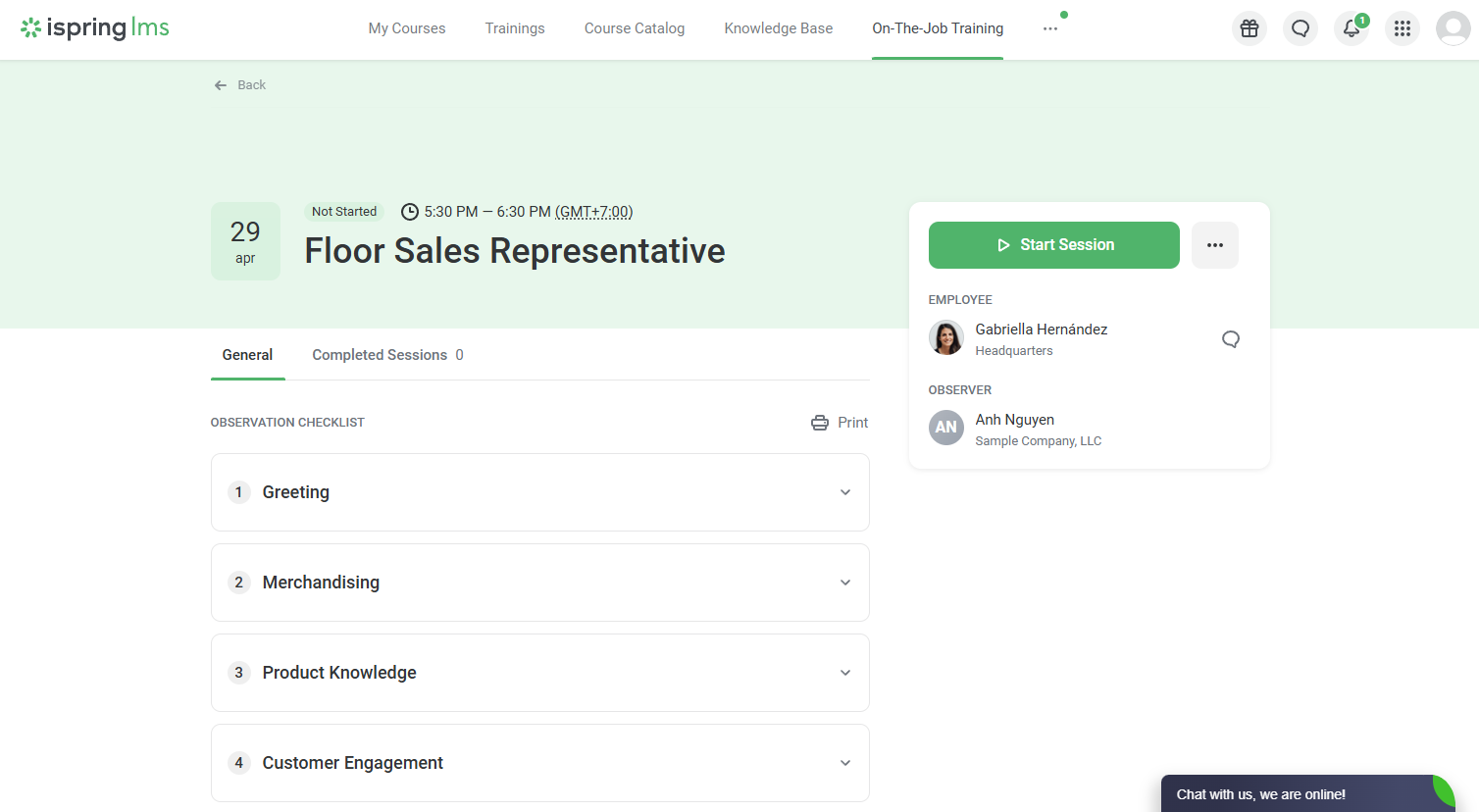This screenshot has height=812, width=1479.
Task: Click the Floor Sales Representative heading
Action: click(x=515, y=251)
